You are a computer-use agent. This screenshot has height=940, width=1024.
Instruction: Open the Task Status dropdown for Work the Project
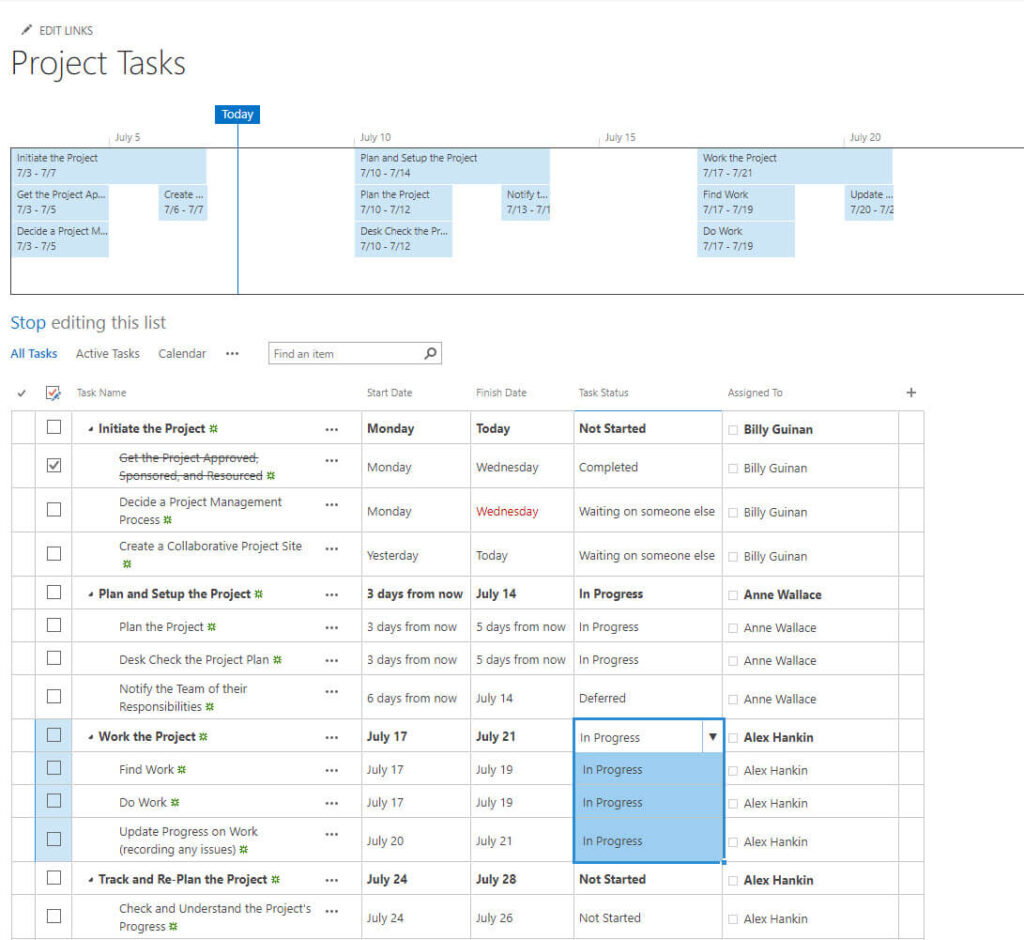712,737
